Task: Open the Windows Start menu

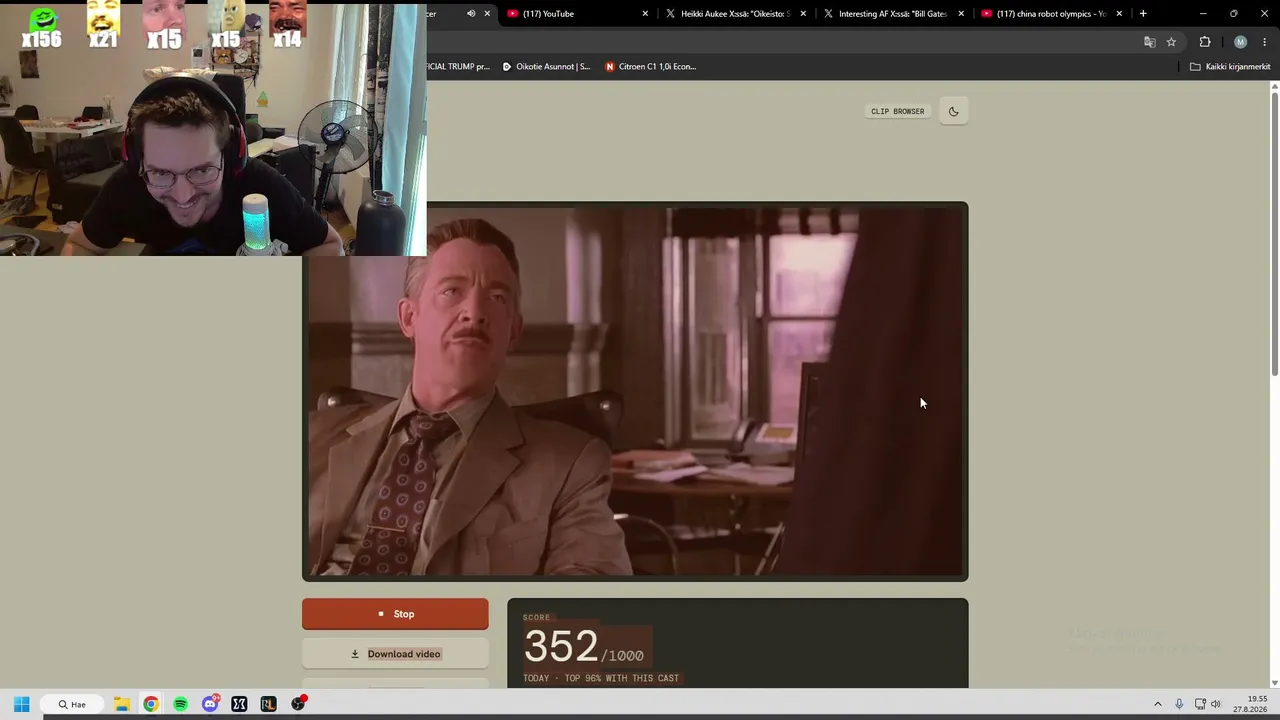Action: click(21, 704)
